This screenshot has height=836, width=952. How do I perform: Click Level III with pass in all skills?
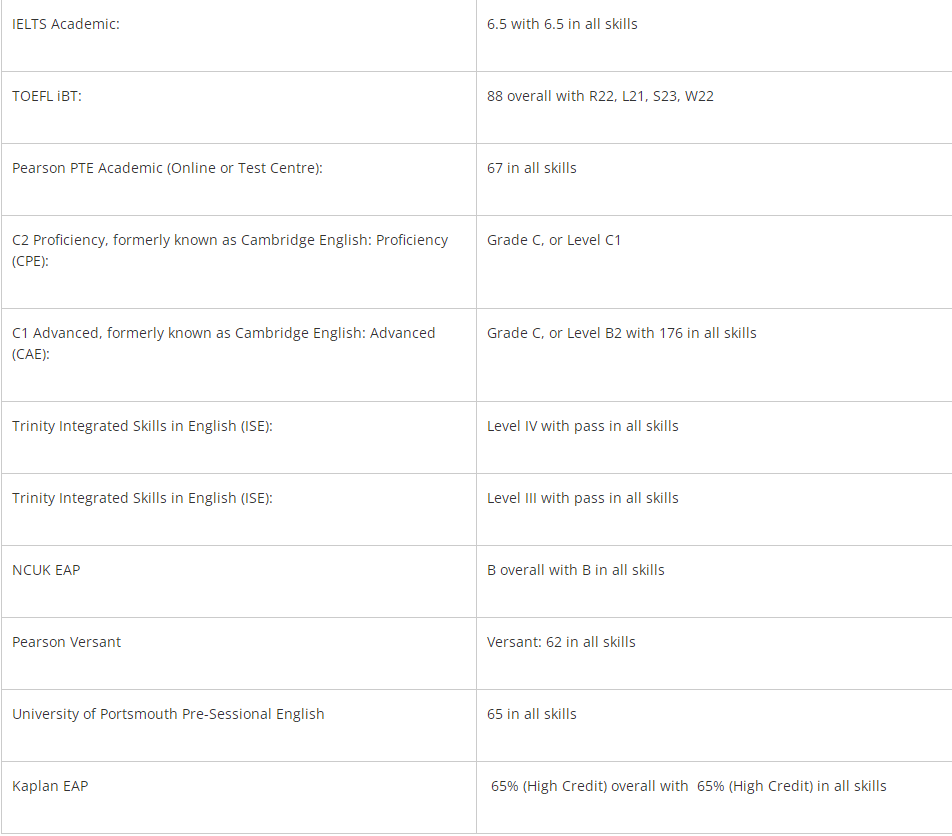click(583, 498)
